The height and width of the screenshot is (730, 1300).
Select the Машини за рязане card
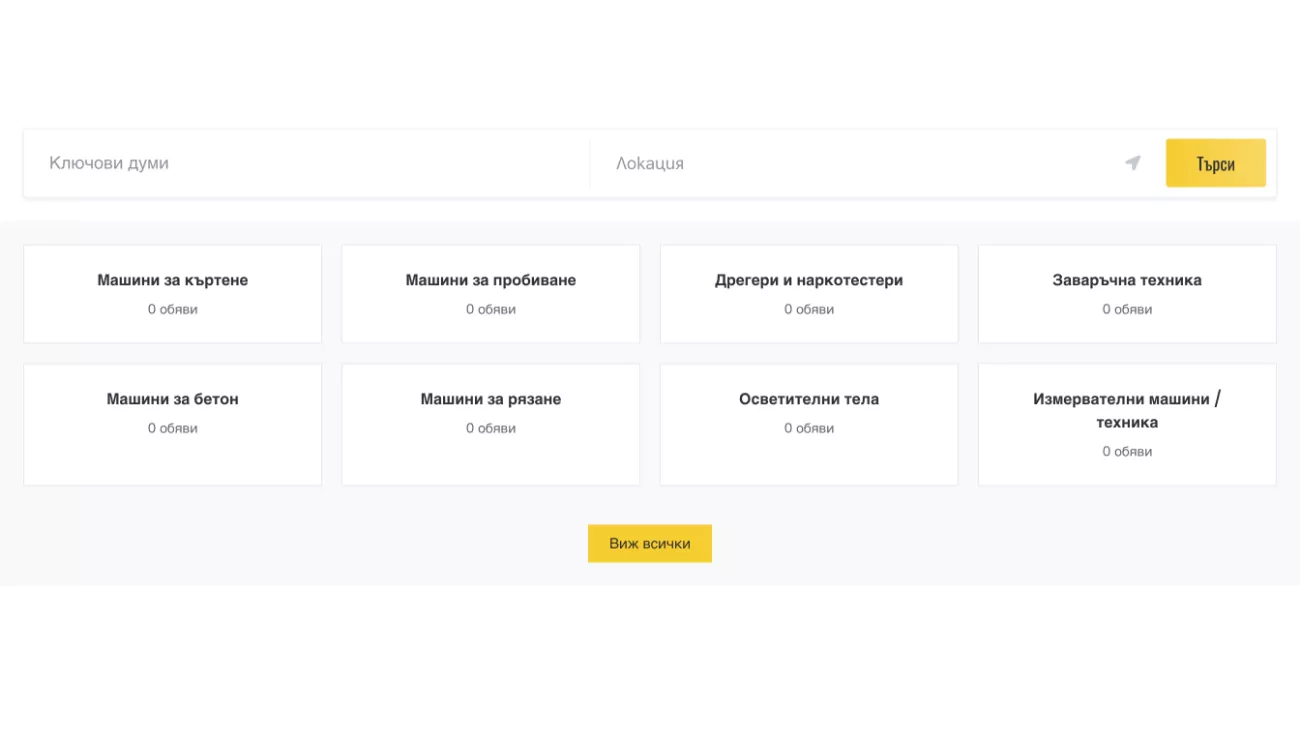490,400
